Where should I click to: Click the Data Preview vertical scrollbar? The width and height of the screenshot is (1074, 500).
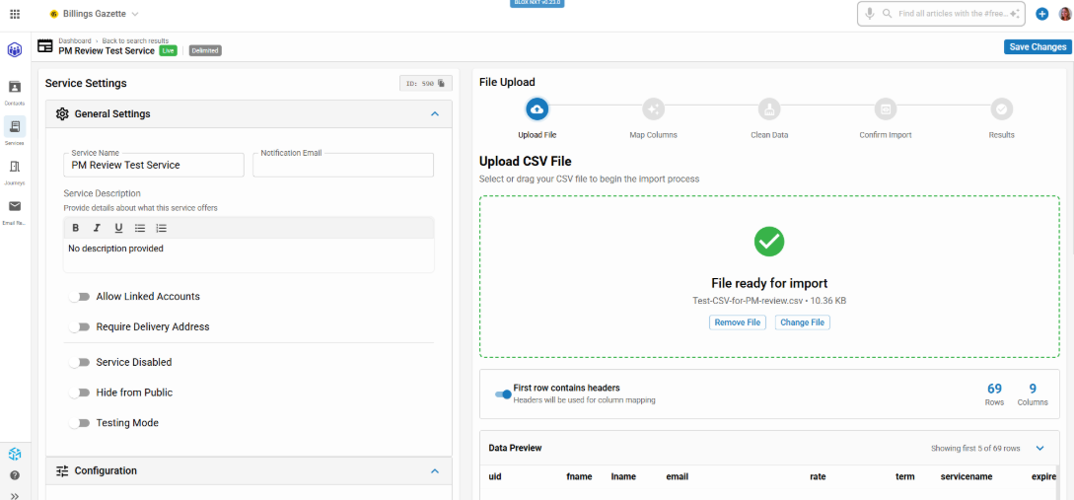[1057, 482]
